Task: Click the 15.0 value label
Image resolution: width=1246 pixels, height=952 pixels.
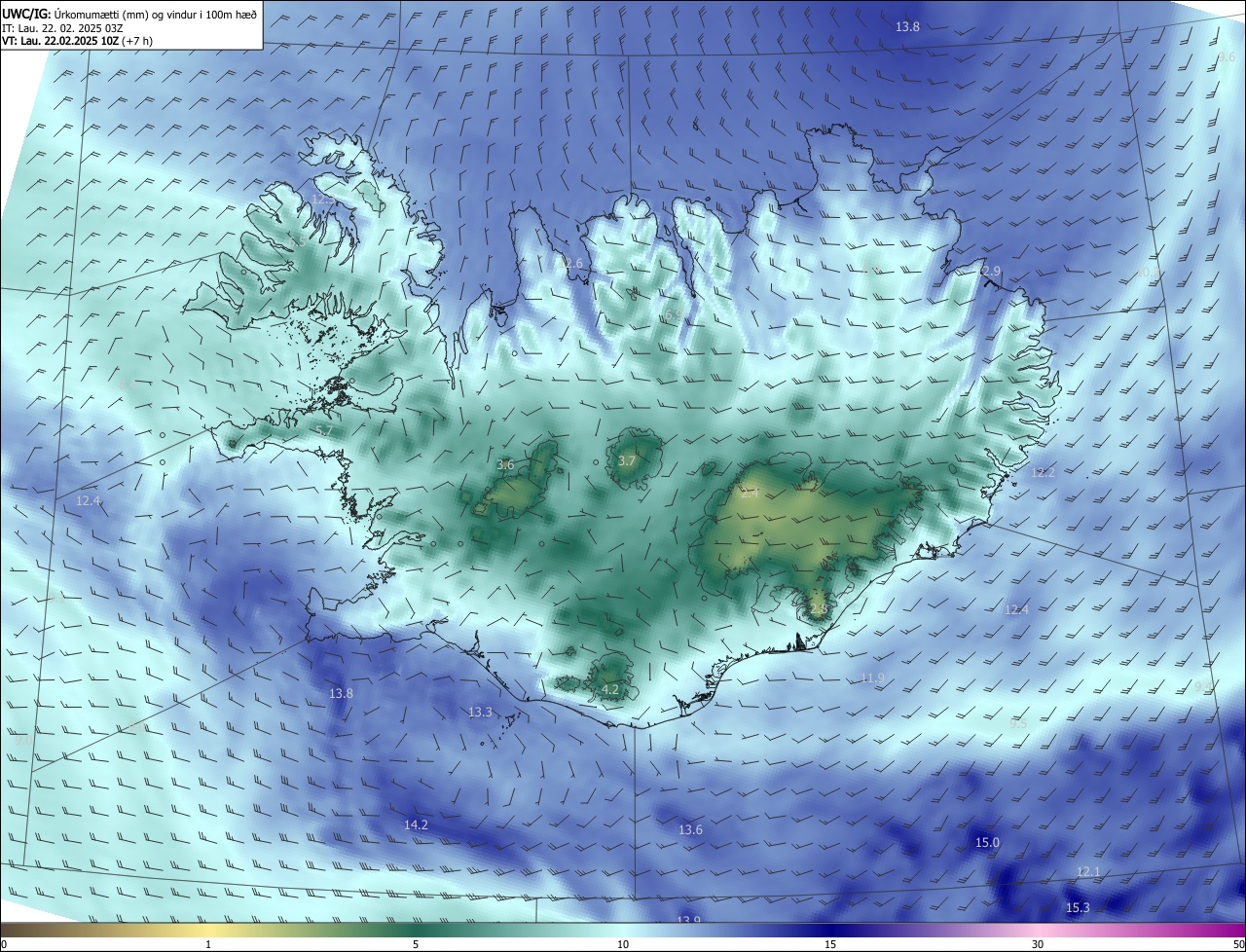Action: click(987, 842)
